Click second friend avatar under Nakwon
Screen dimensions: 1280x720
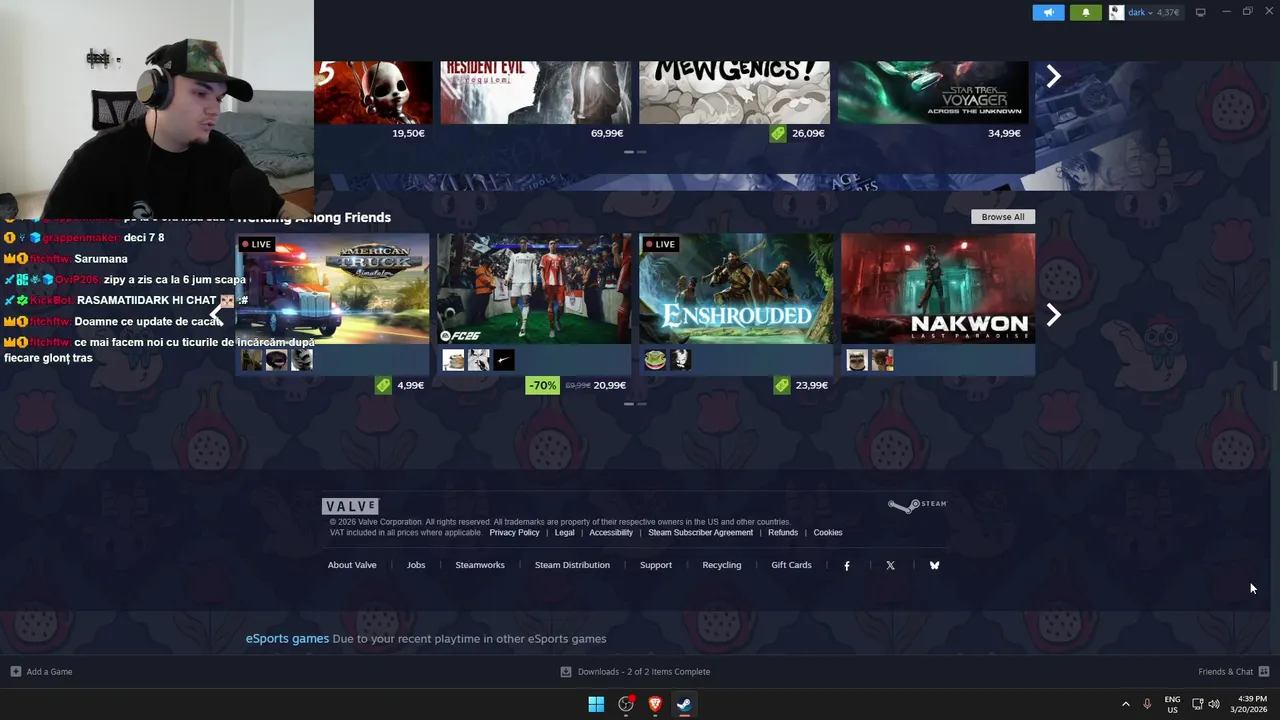(x=882, y=360)
